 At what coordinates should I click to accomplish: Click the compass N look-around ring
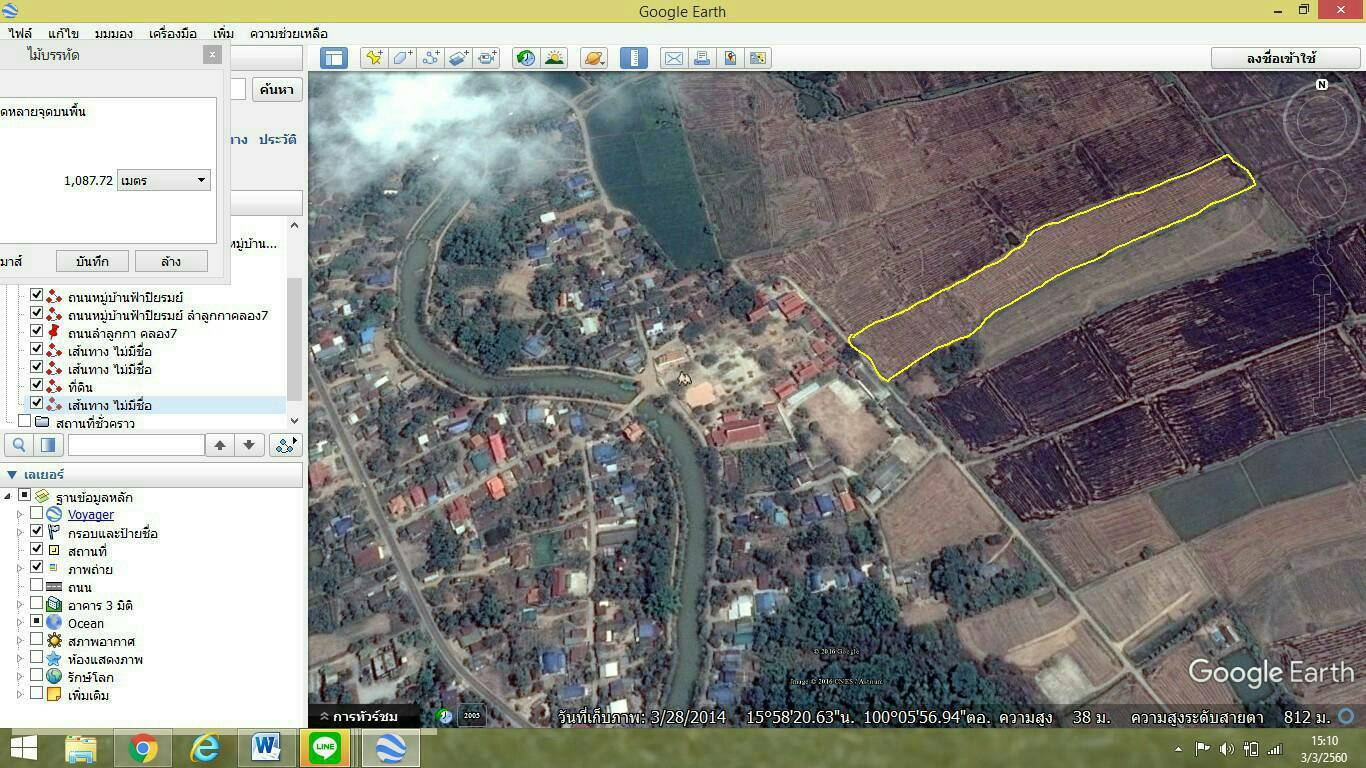1321,120
